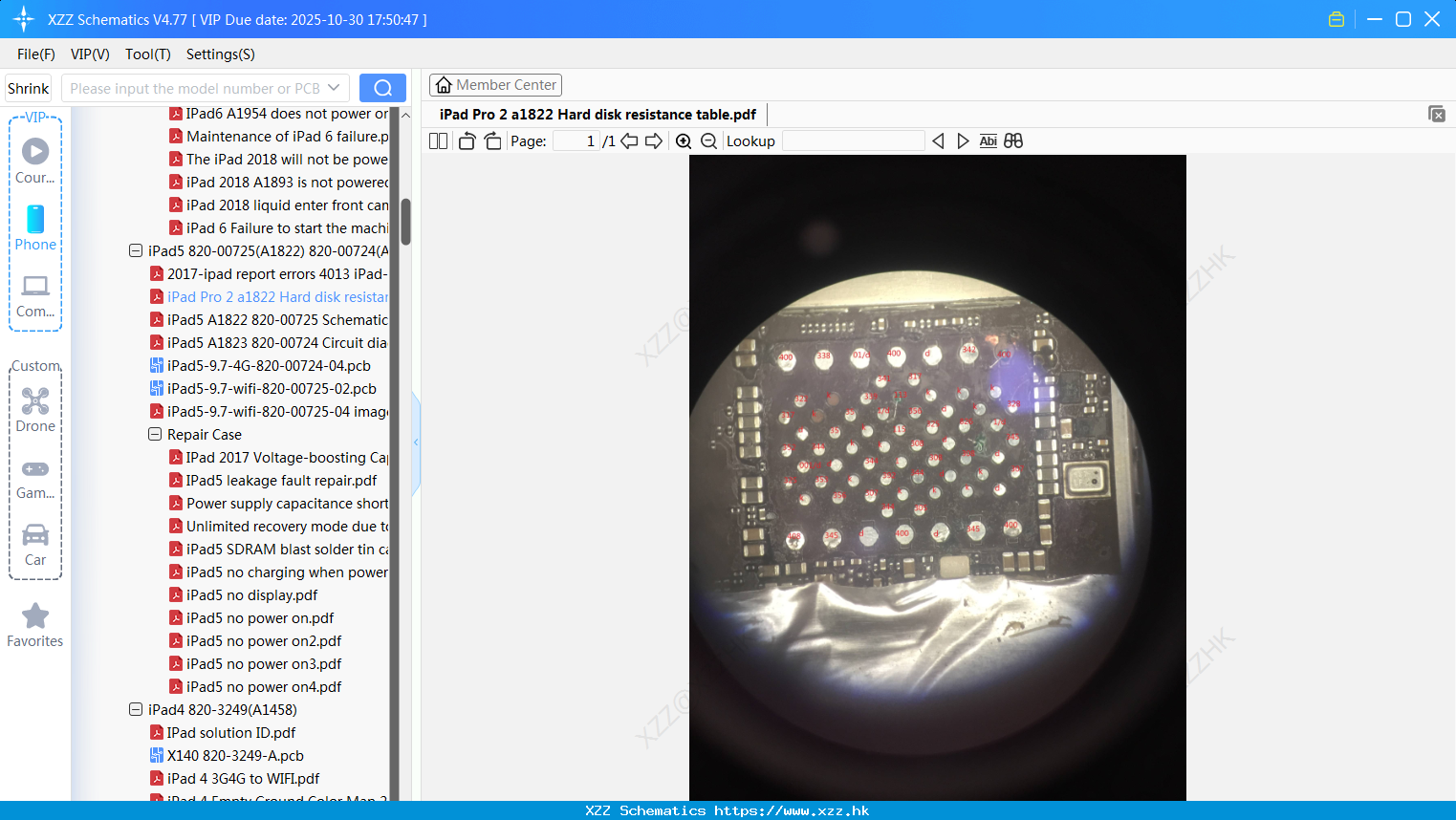The image size is (1456, 820).
Task: Click the Lookup text field
Action: pos(853,140)
